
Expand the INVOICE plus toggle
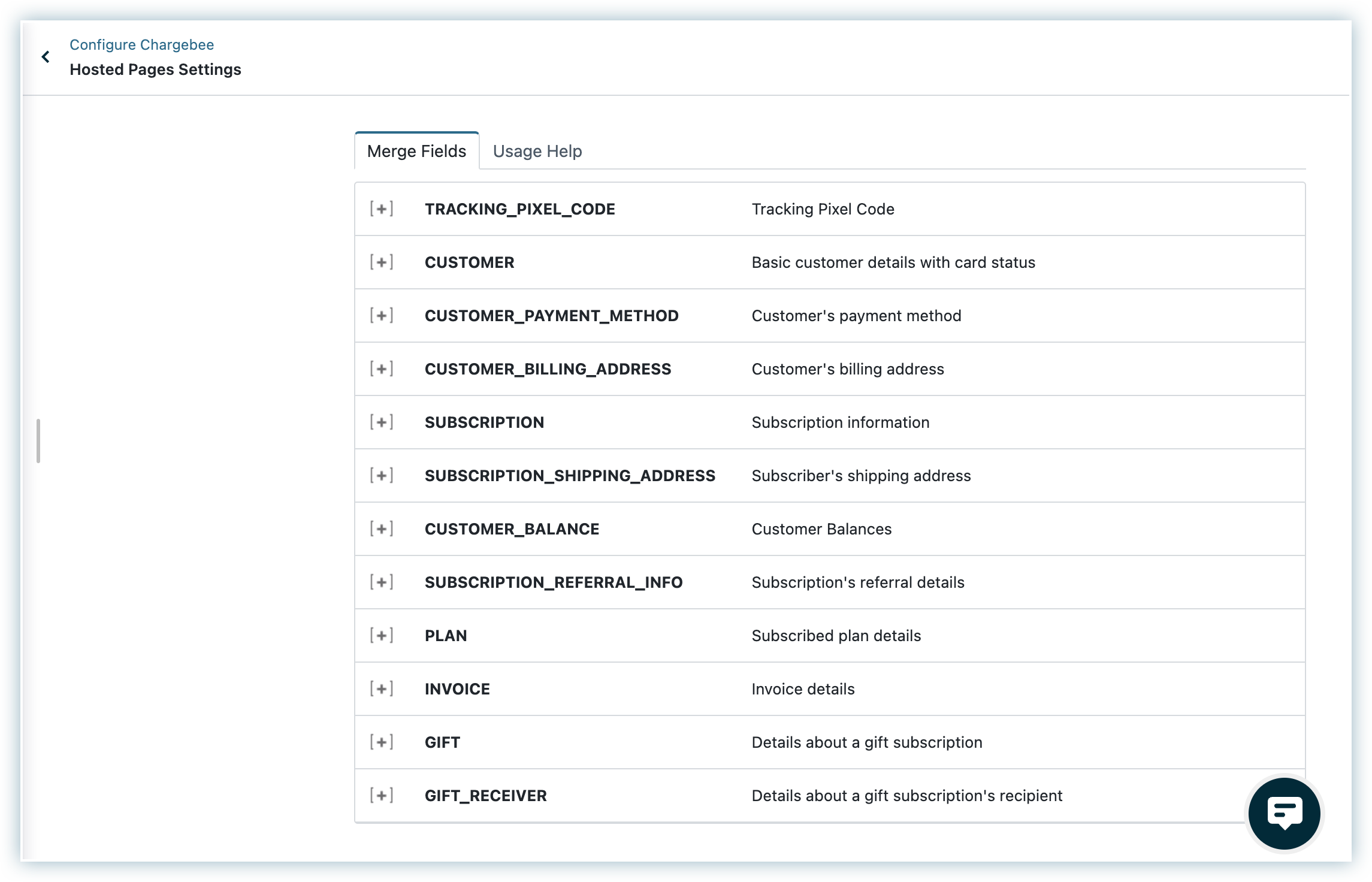[x=382, y=688]
